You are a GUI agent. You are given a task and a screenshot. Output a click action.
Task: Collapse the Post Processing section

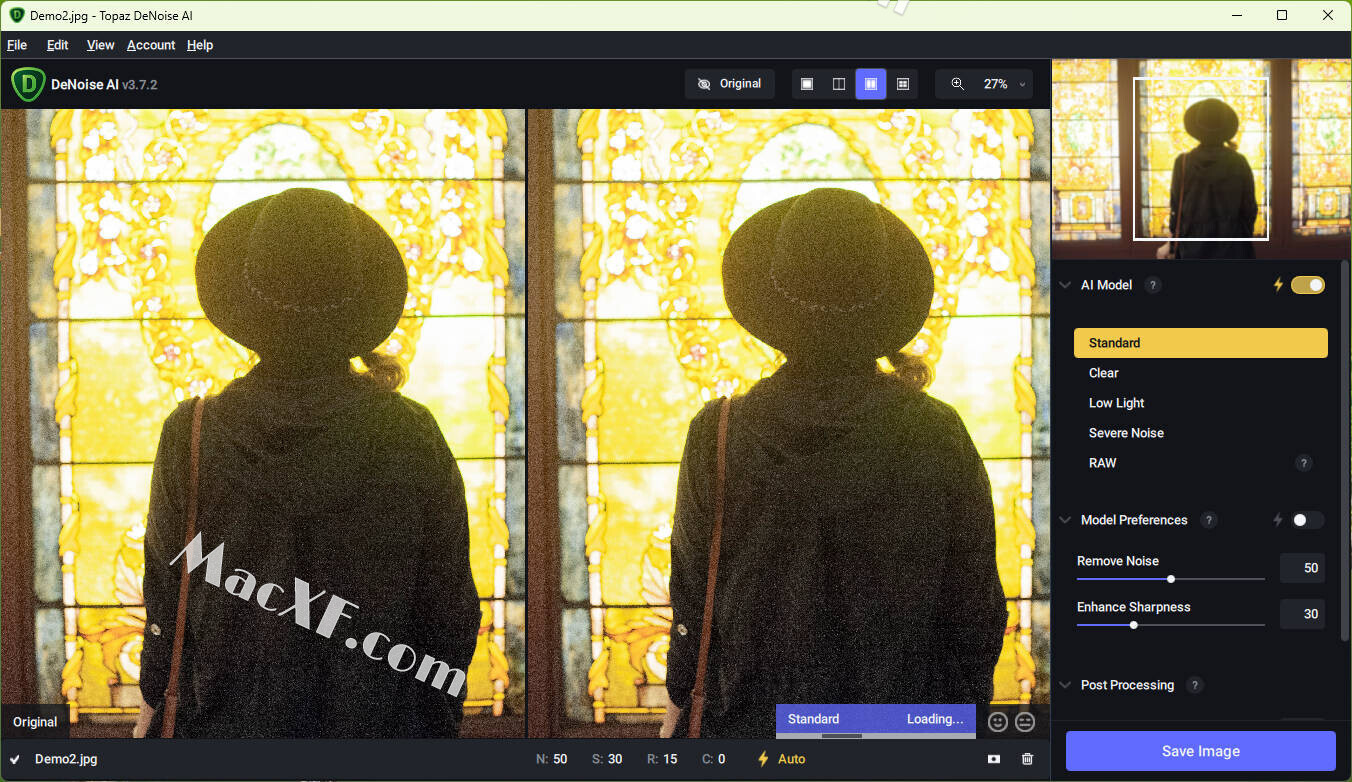pos(1065,685)
